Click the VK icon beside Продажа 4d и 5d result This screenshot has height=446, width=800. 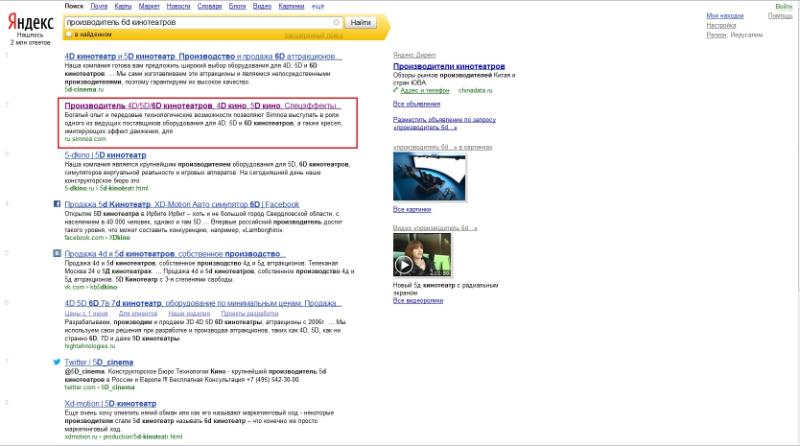click(57, 253)
